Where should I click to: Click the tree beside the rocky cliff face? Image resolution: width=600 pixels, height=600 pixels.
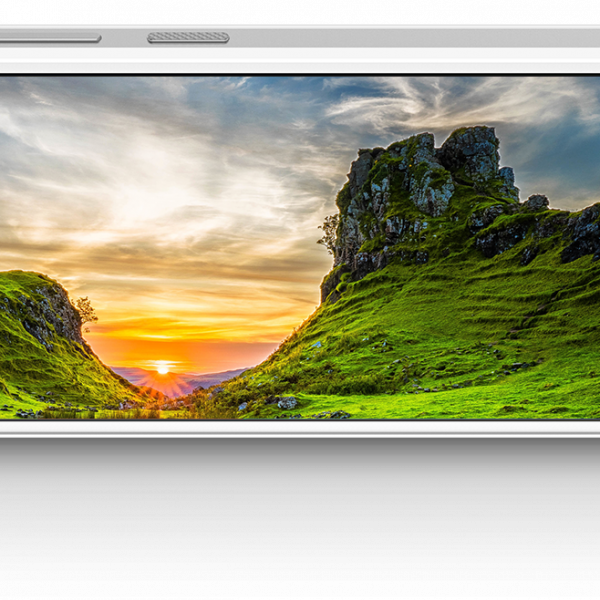[x=330, y=233]
